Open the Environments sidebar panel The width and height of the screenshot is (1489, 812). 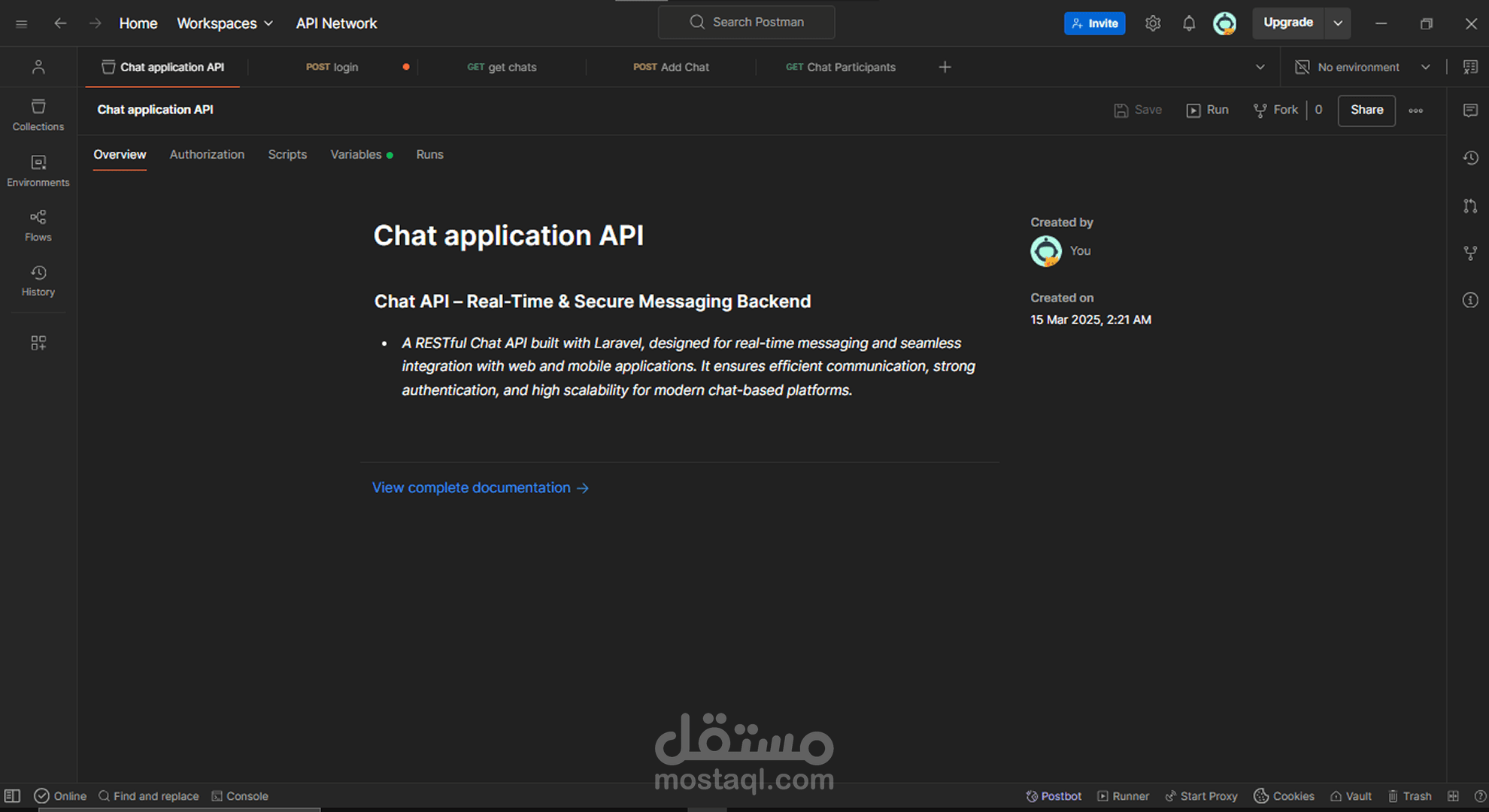38,171
